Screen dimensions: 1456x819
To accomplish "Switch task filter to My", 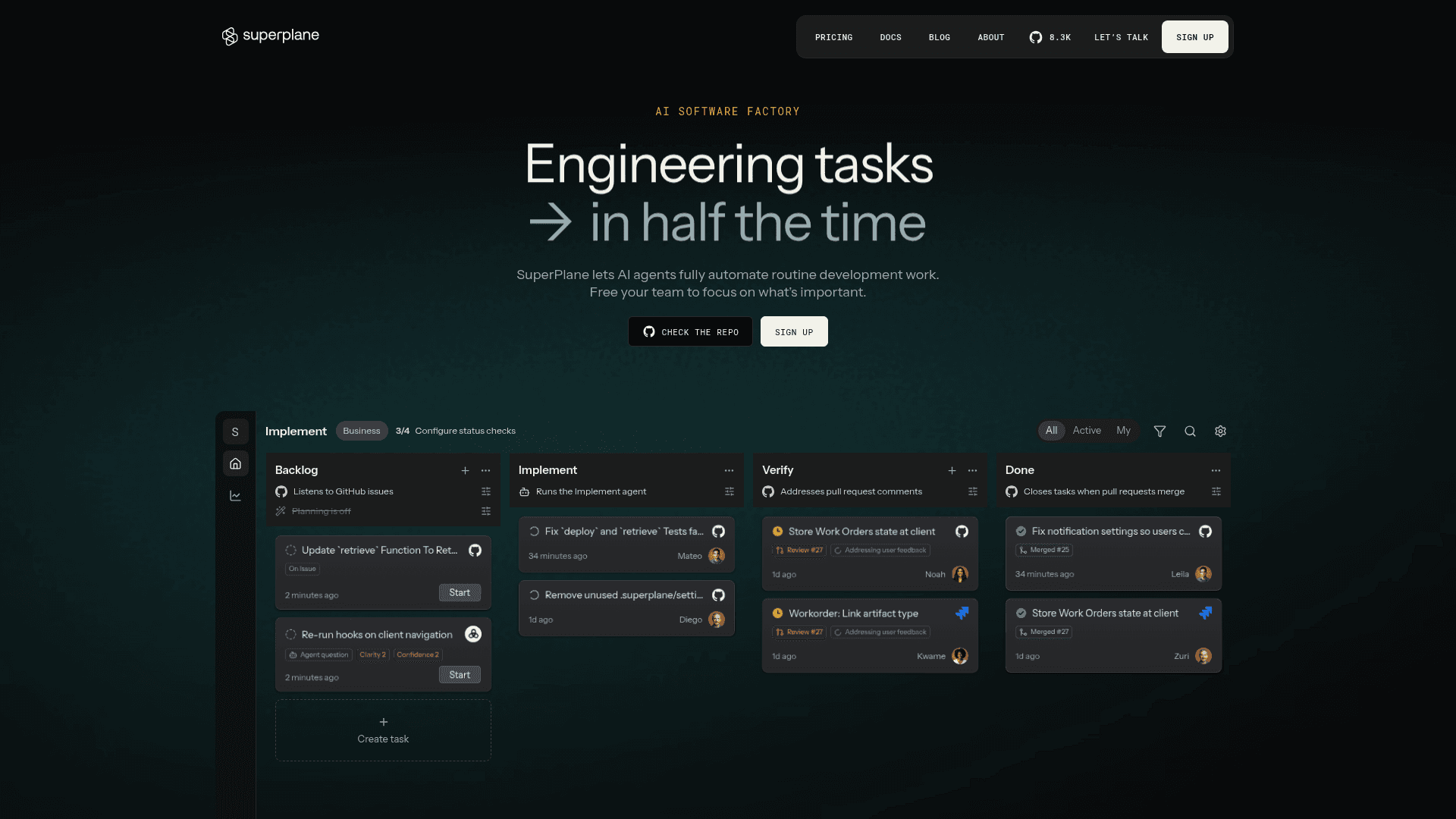I will pos(1123,431).
